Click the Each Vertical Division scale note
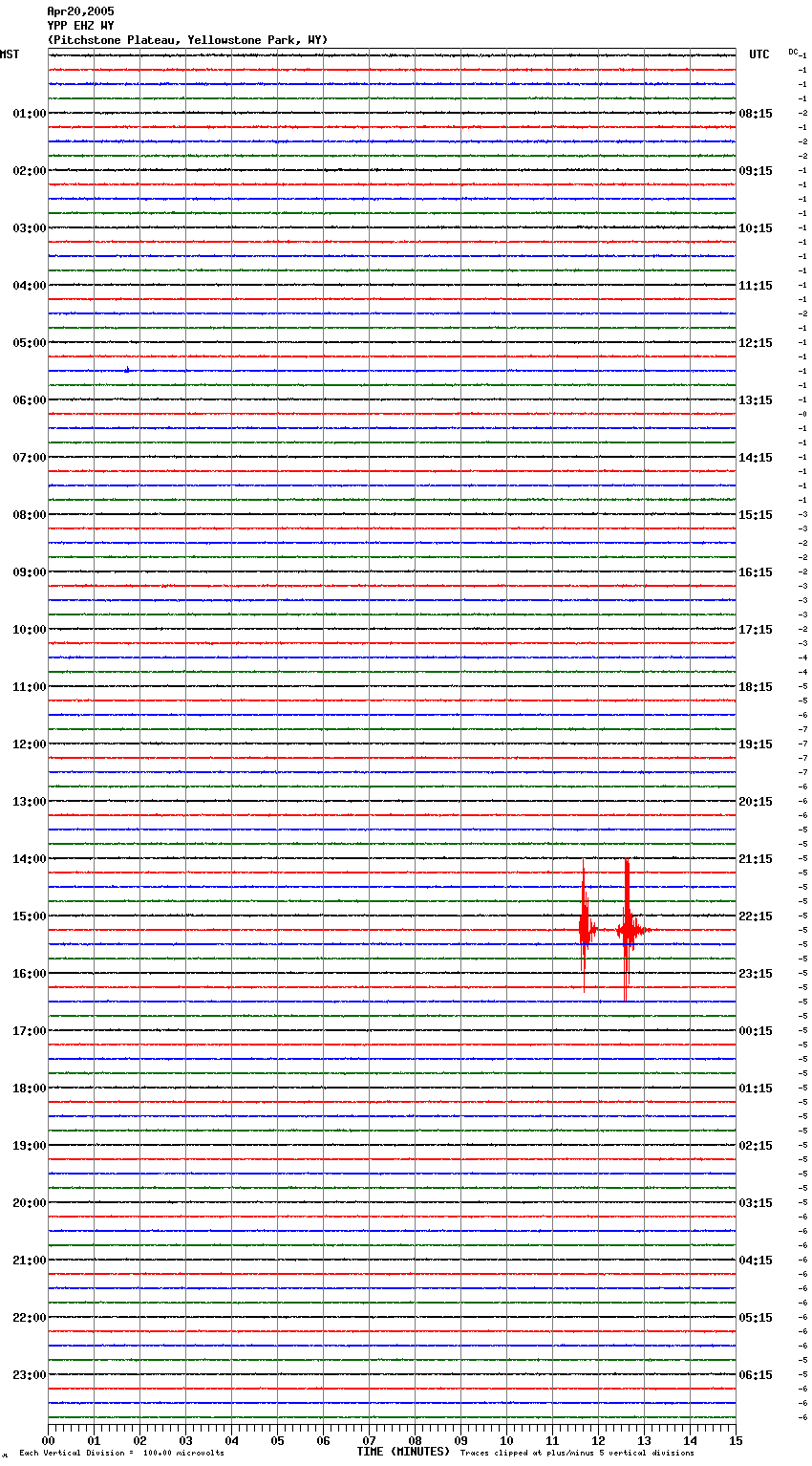The height and width of the screenshot is (1466, 812). [x=121, y=1454]
